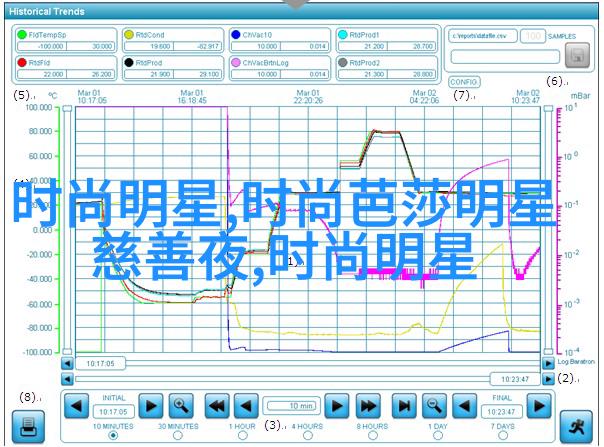Viewport: 604px width, 447px height.
Task: Click RtdCond value 19.600
Action: tap(149, 46)
